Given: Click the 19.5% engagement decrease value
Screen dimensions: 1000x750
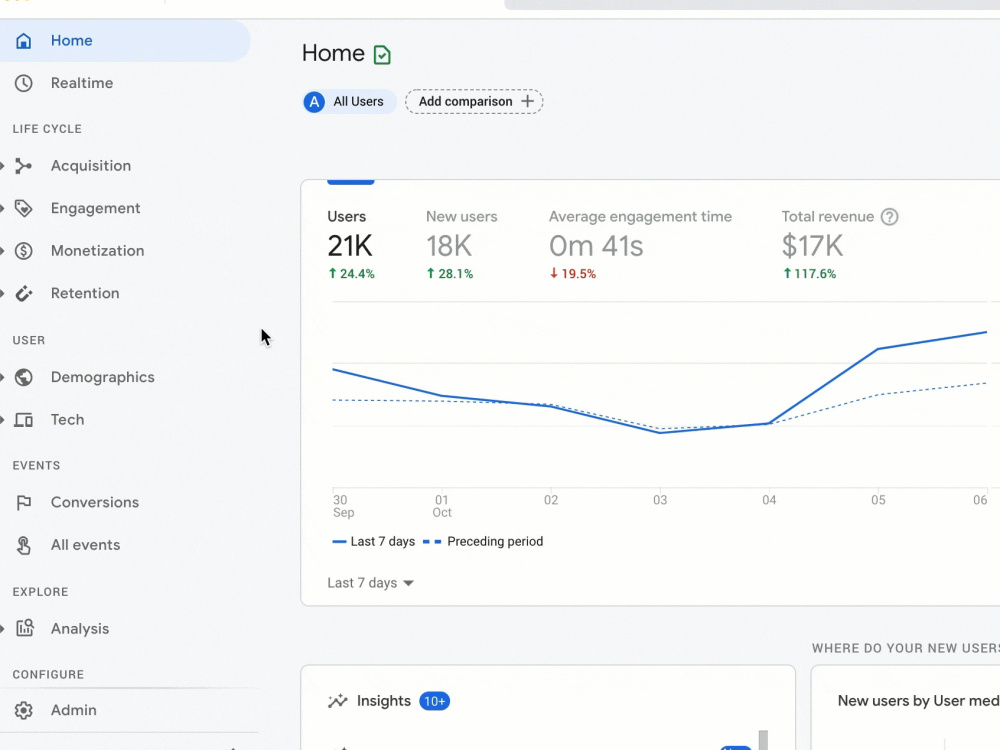Looking at the screenshot, I should click(573, 274).
